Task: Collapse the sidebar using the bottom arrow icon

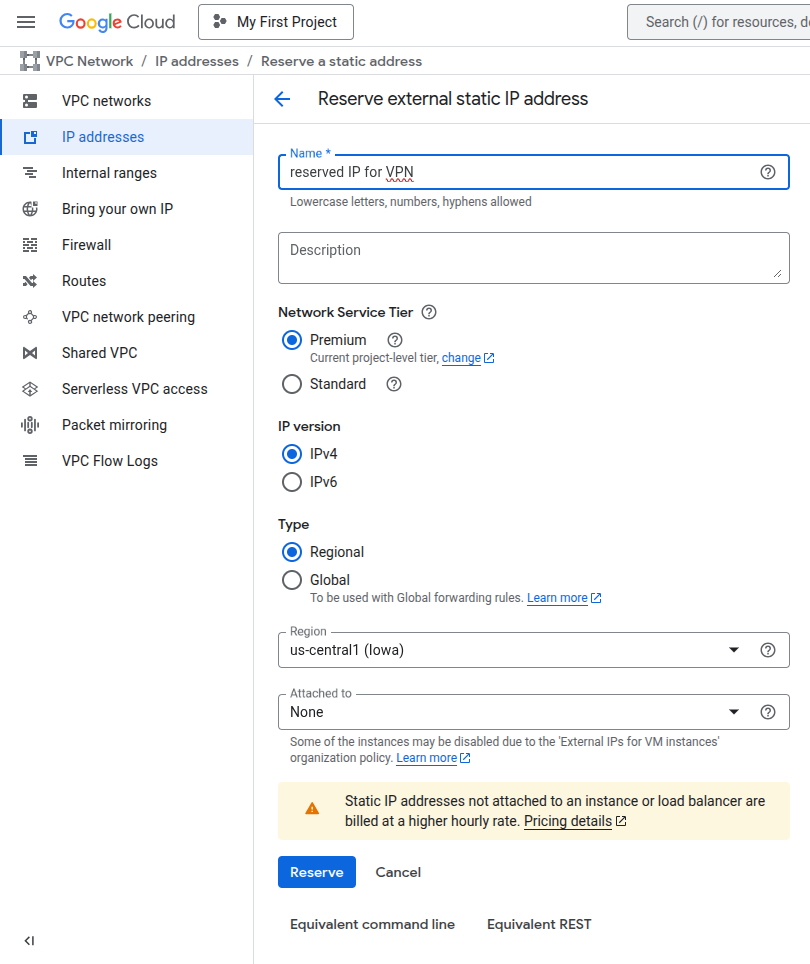Action: point(29,941)
